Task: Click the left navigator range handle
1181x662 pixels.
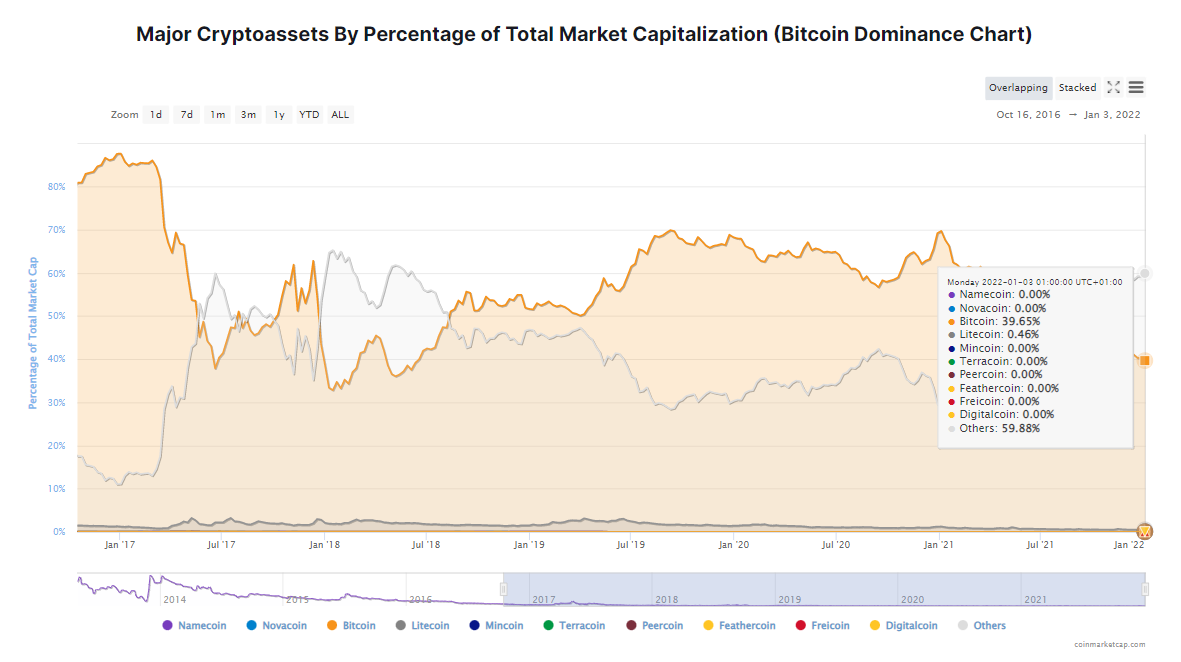Action: click(504, 589)
